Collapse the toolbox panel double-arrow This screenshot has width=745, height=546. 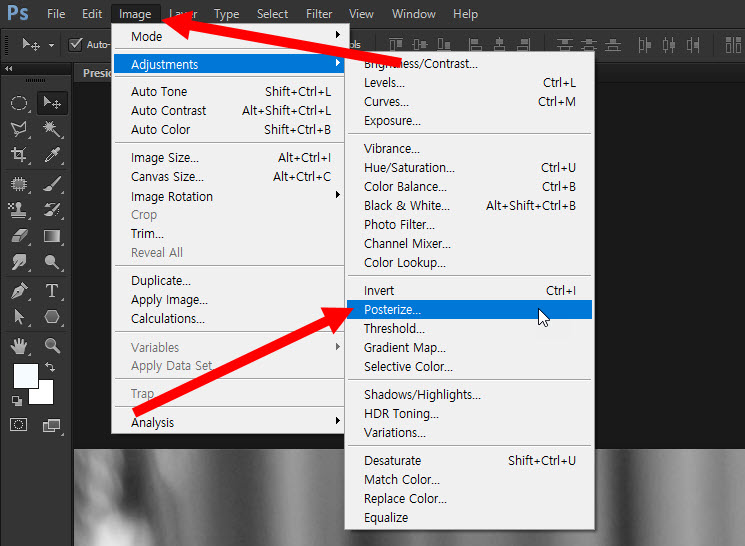pyautogui.click(x=9, y=68)
